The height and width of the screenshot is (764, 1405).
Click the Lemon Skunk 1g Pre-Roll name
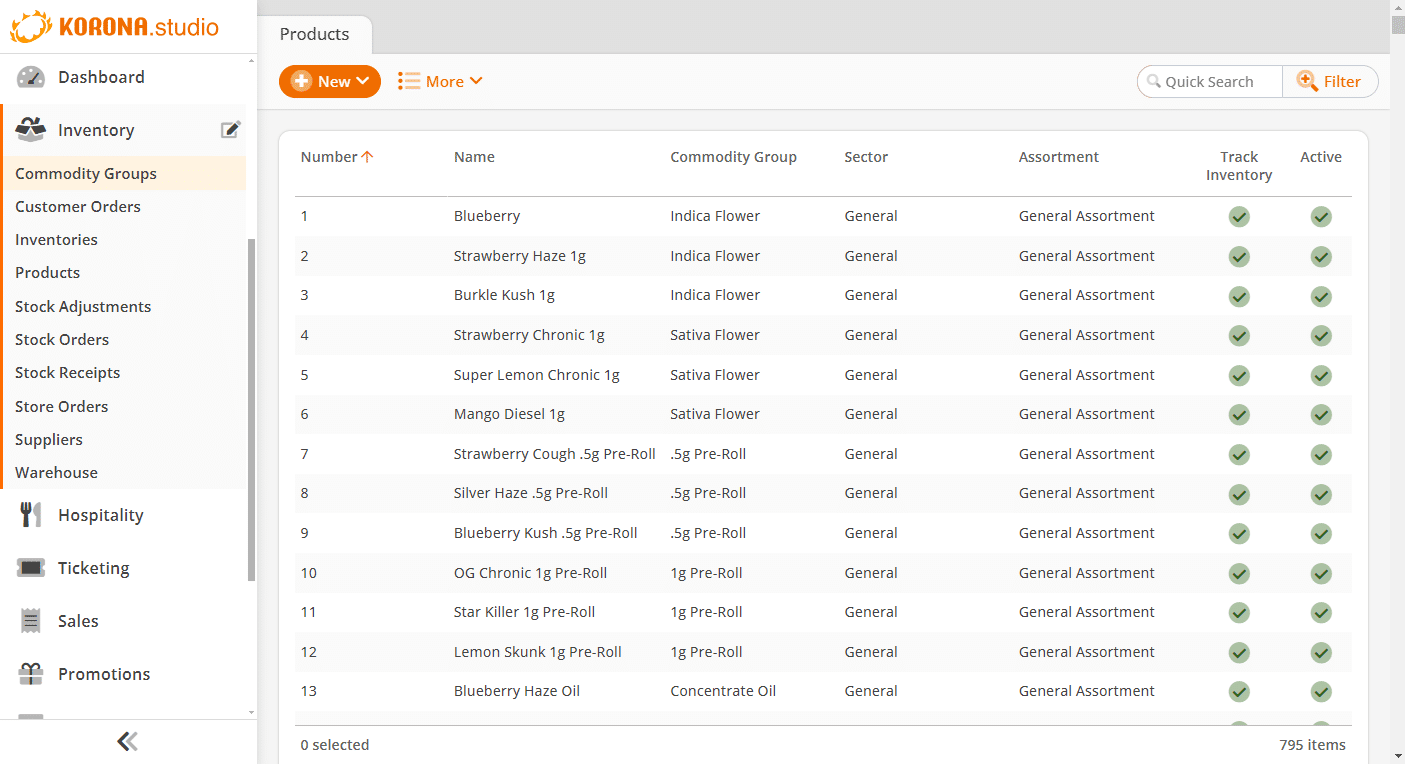click(537, 652)
